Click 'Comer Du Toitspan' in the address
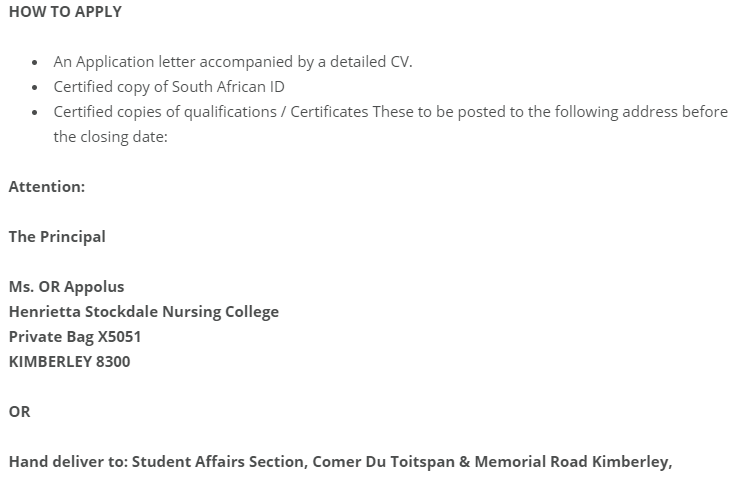 [384, 462]
